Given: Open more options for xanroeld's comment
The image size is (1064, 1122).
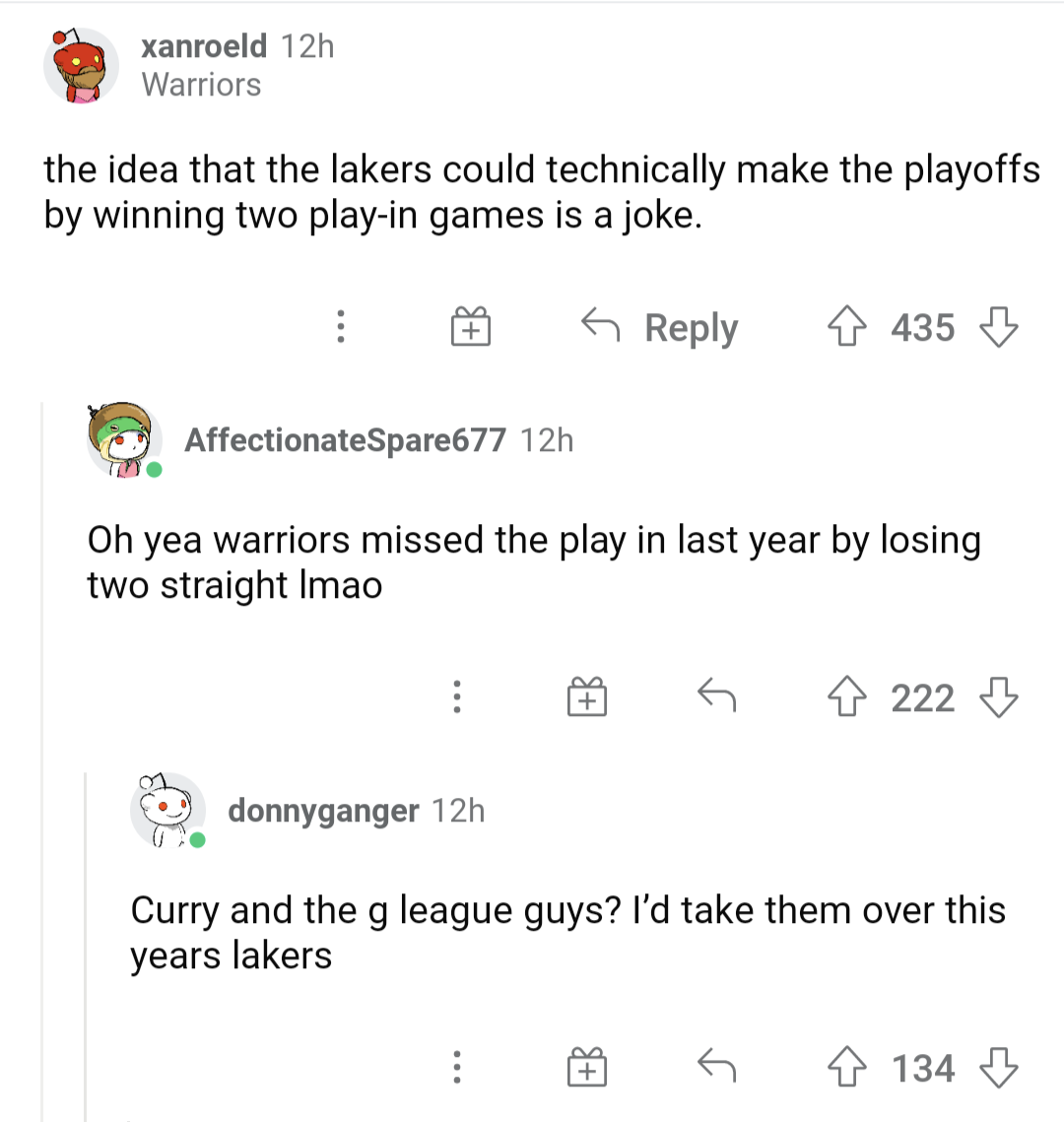Looking at the screenshot, I should pos(341,327).
